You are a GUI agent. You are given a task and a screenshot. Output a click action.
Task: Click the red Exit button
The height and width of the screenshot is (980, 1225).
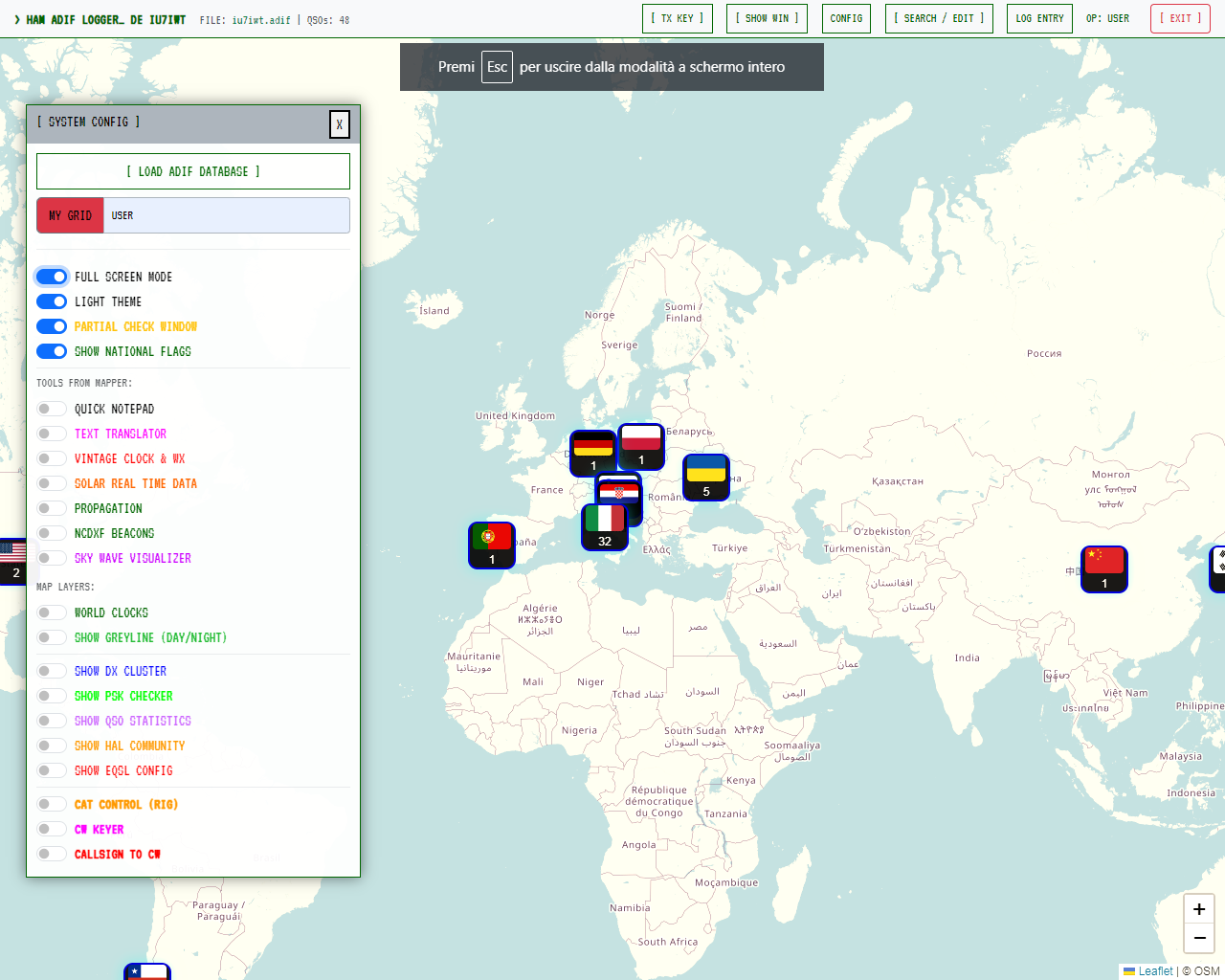(1180, 18)
